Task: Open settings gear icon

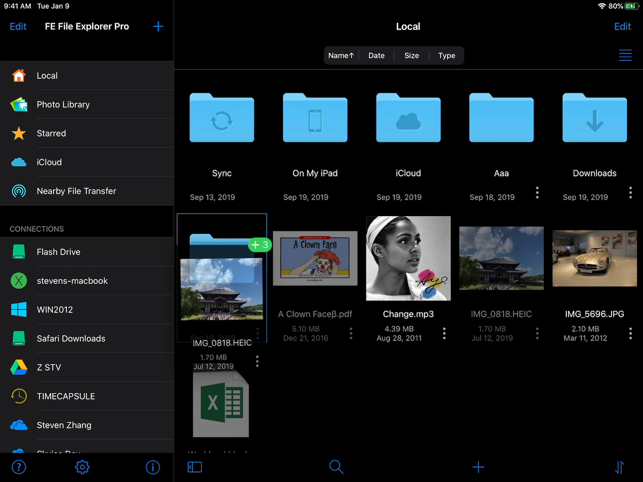Action: click(x=82, y=467)
